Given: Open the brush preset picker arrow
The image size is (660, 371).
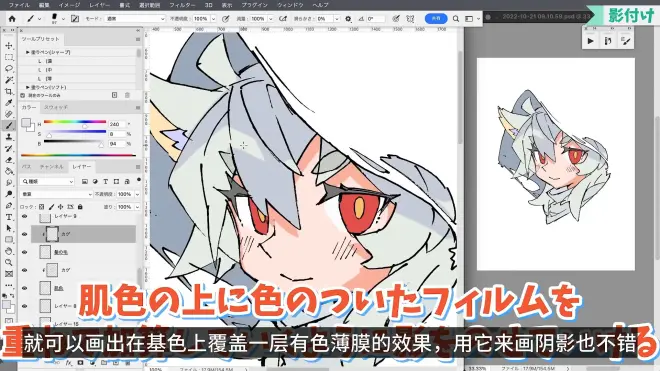Looking at the screenshot, I should pos(63,19).
